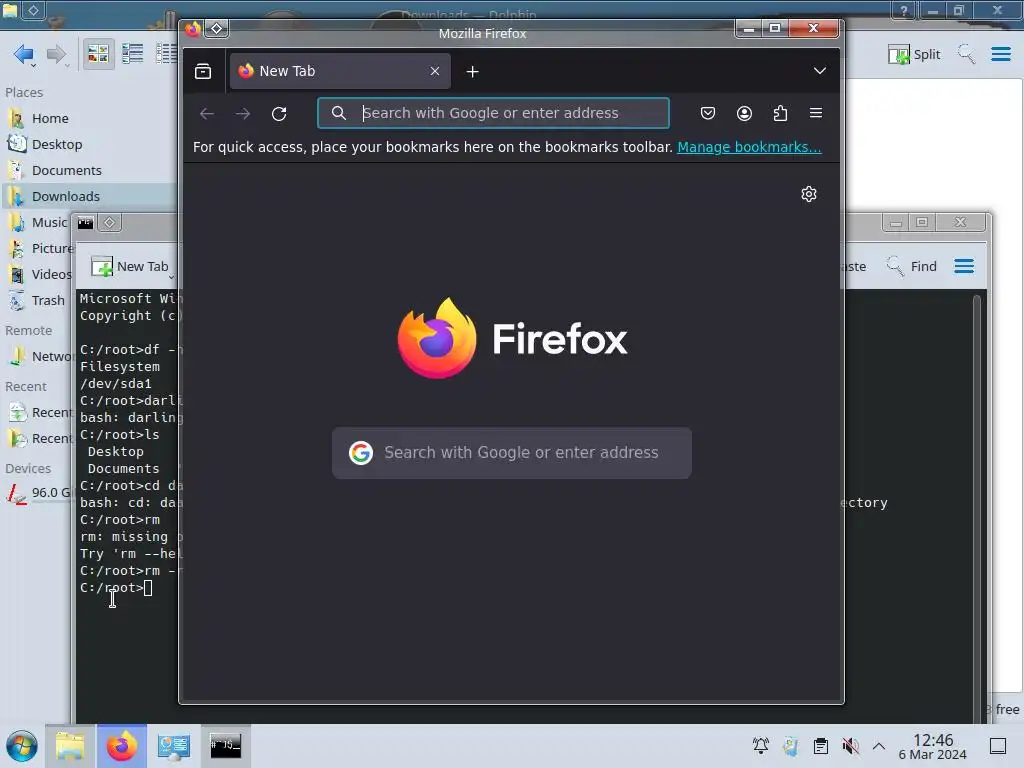1024x768 pixels.
Task: Close the New Tab in Firefox
Action: [435, 71]
